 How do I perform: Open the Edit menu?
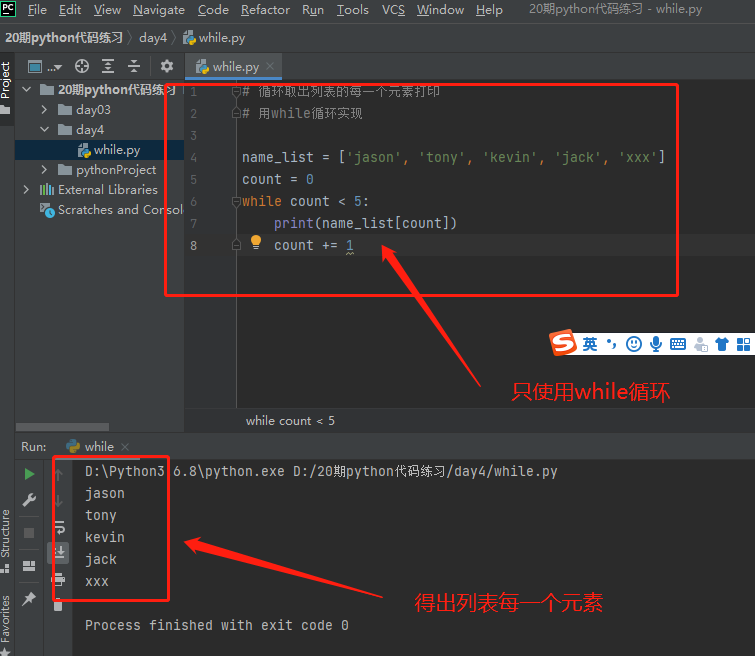[70, 10]
